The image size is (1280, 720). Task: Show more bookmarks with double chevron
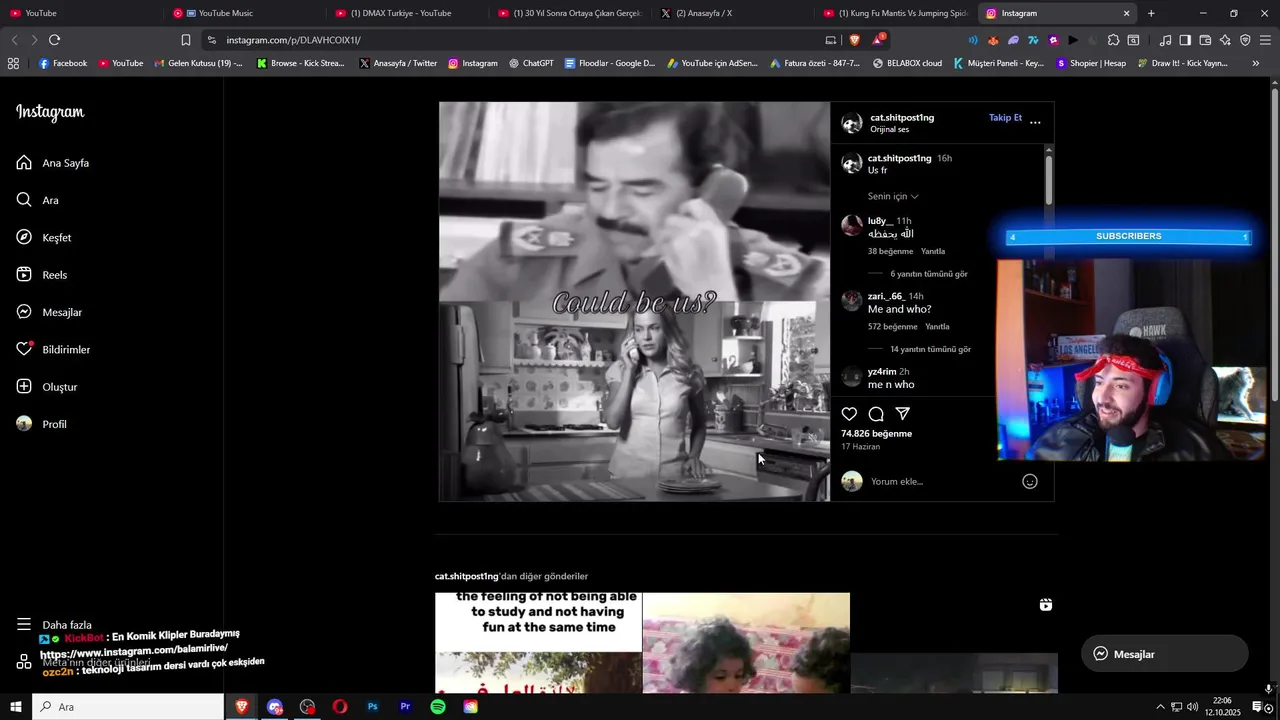1256,63
